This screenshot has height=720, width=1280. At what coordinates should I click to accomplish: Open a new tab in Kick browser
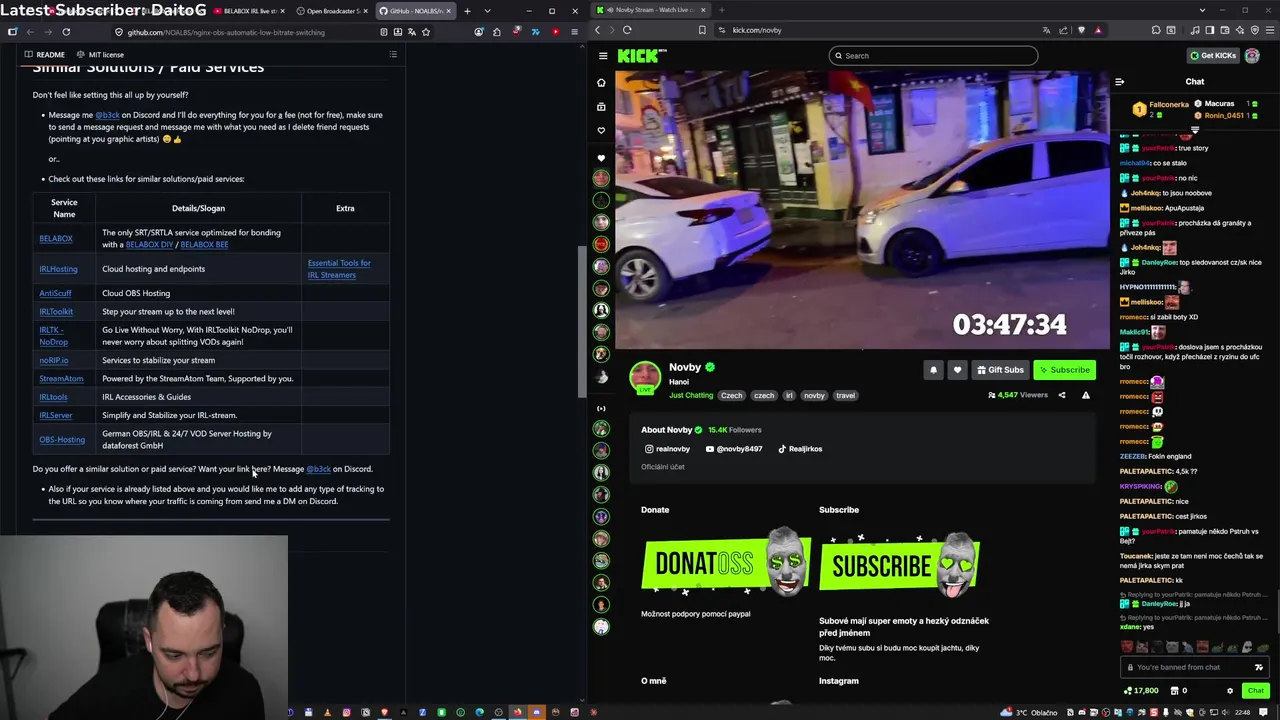point(722,10)
